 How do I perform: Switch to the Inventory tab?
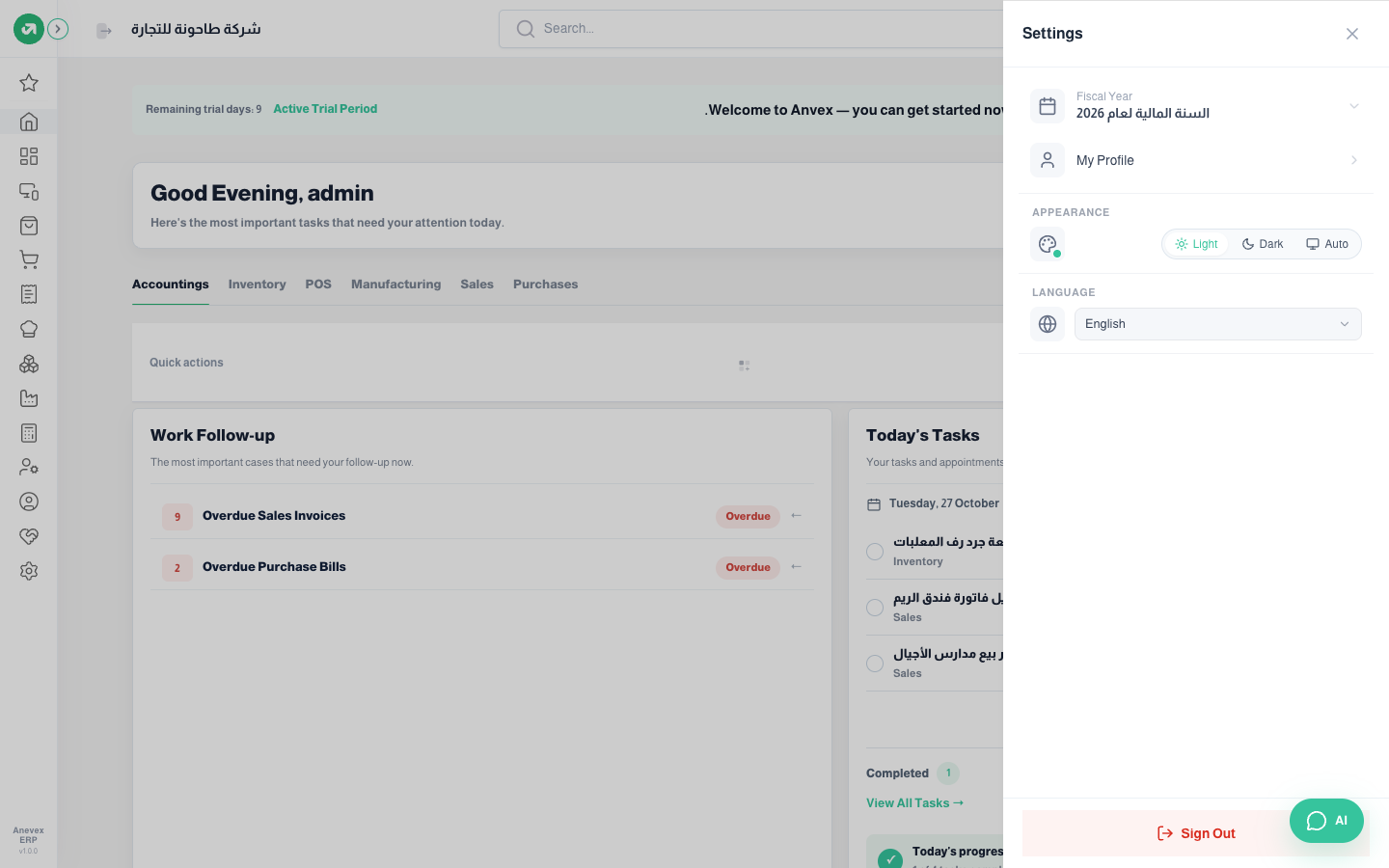[257, 285]
